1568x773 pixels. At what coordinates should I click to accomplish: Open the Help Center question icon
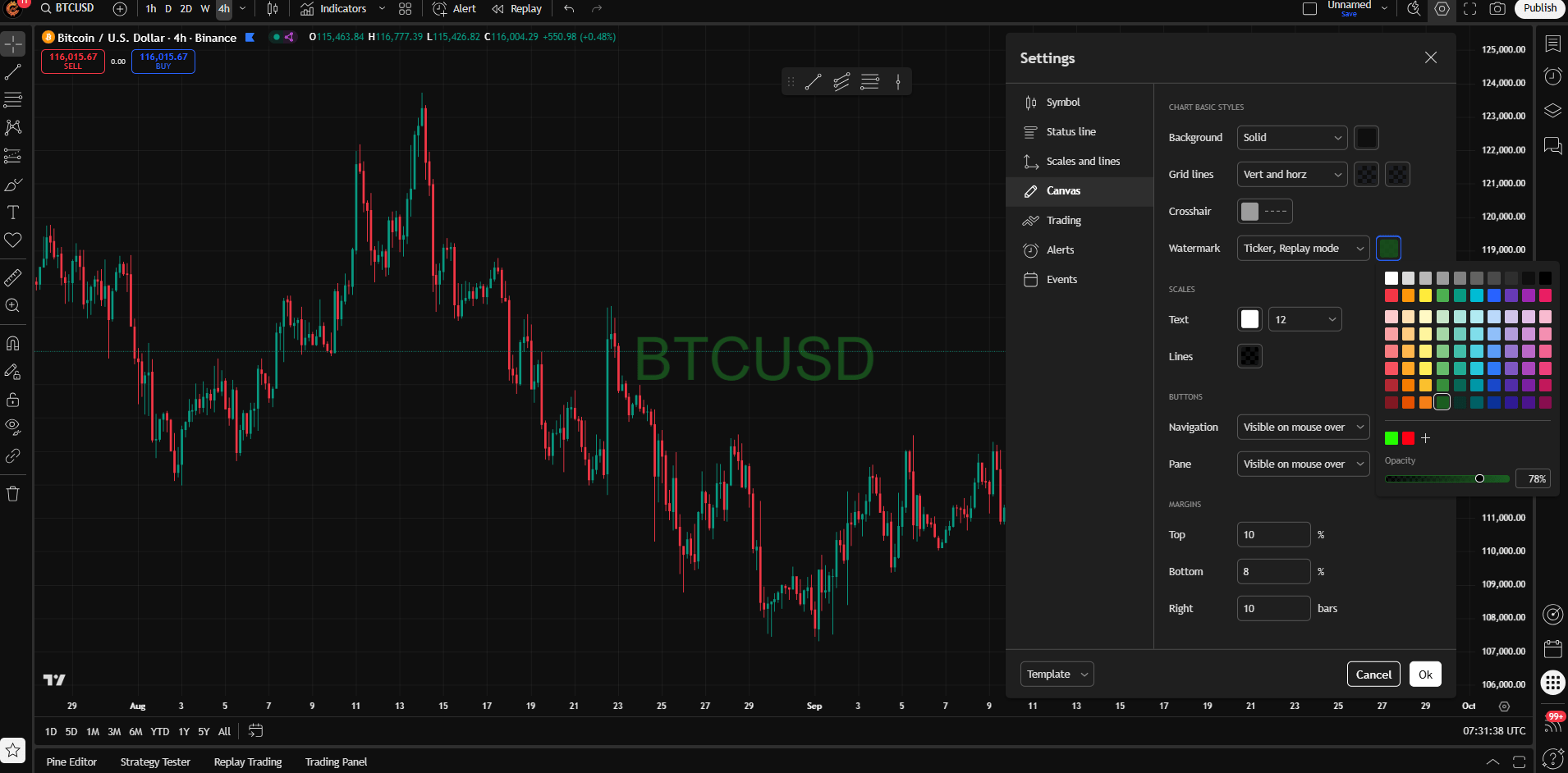1552,758
